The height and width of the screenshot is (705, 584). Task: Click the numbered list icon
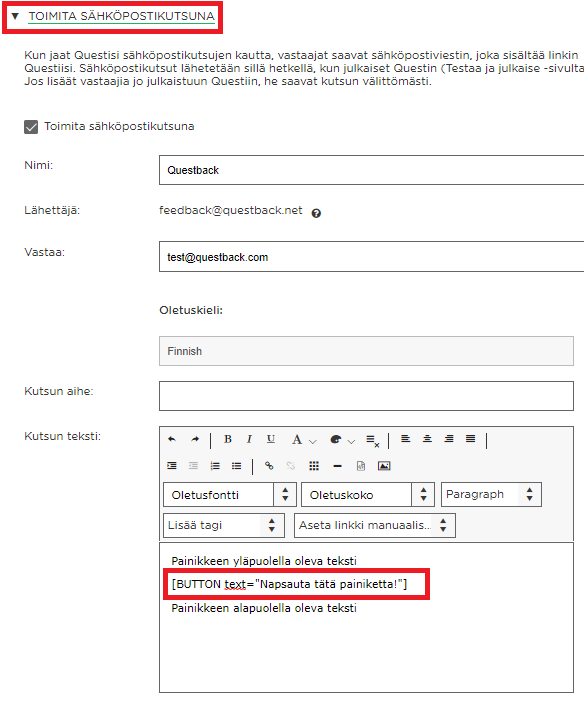[215, 466]
